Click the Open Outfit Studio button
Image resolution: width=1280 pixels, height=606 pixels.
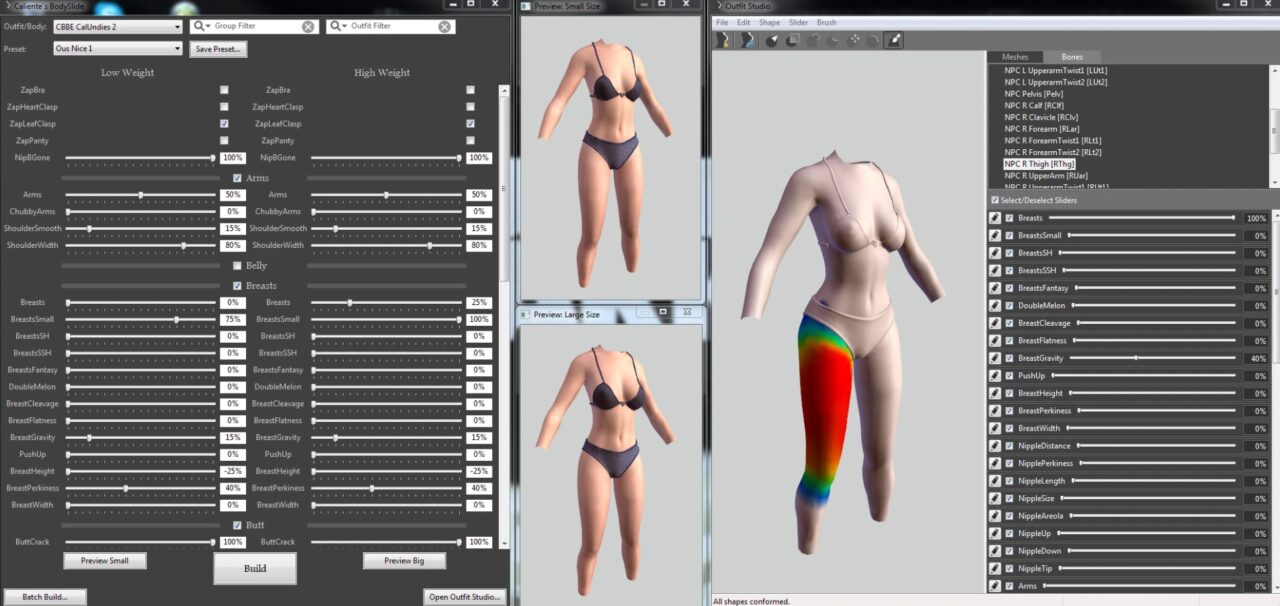(x=464, y=597)
